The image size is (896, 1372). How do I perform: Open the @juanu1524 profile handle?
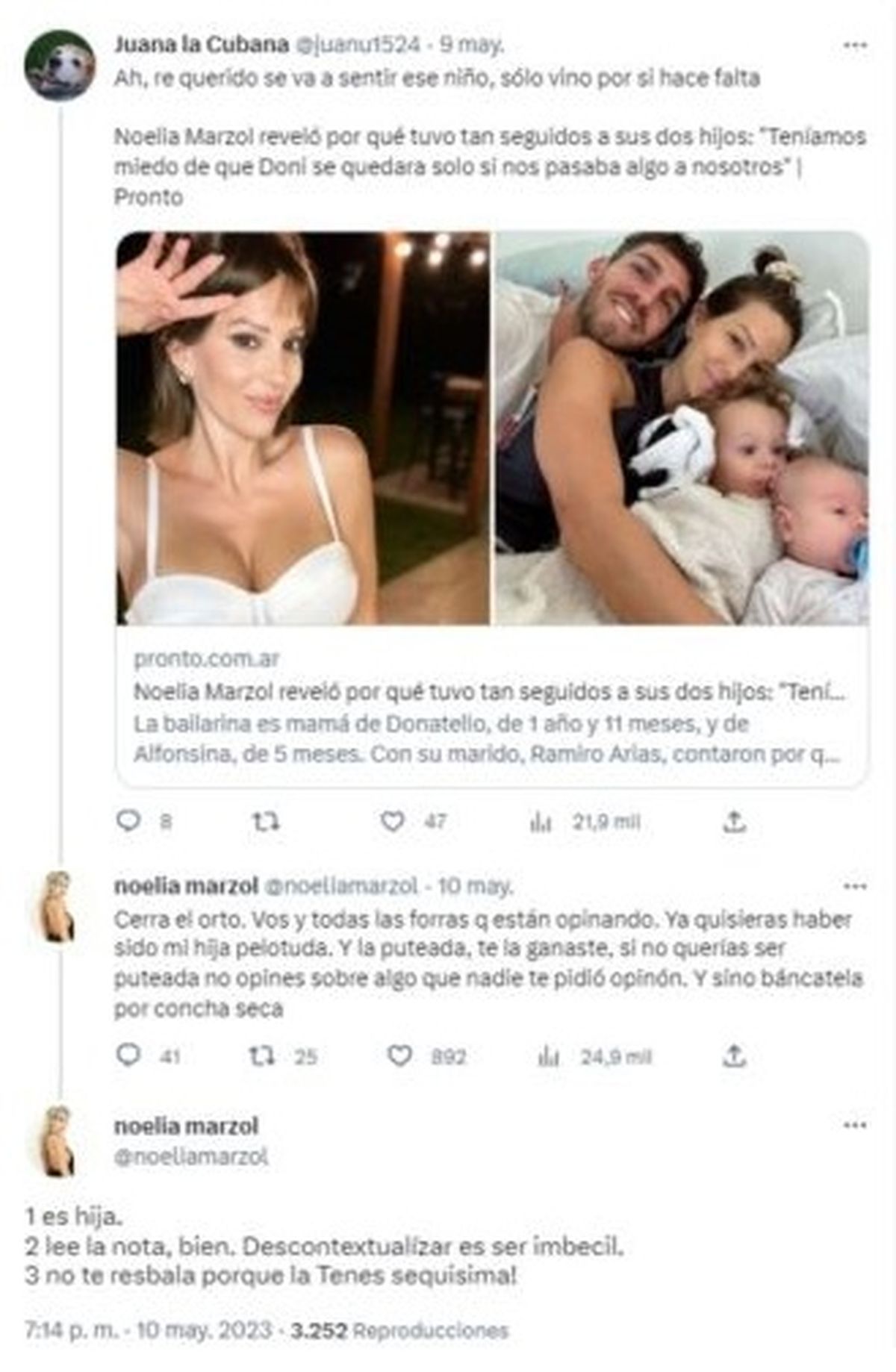[x=358, y=45]
